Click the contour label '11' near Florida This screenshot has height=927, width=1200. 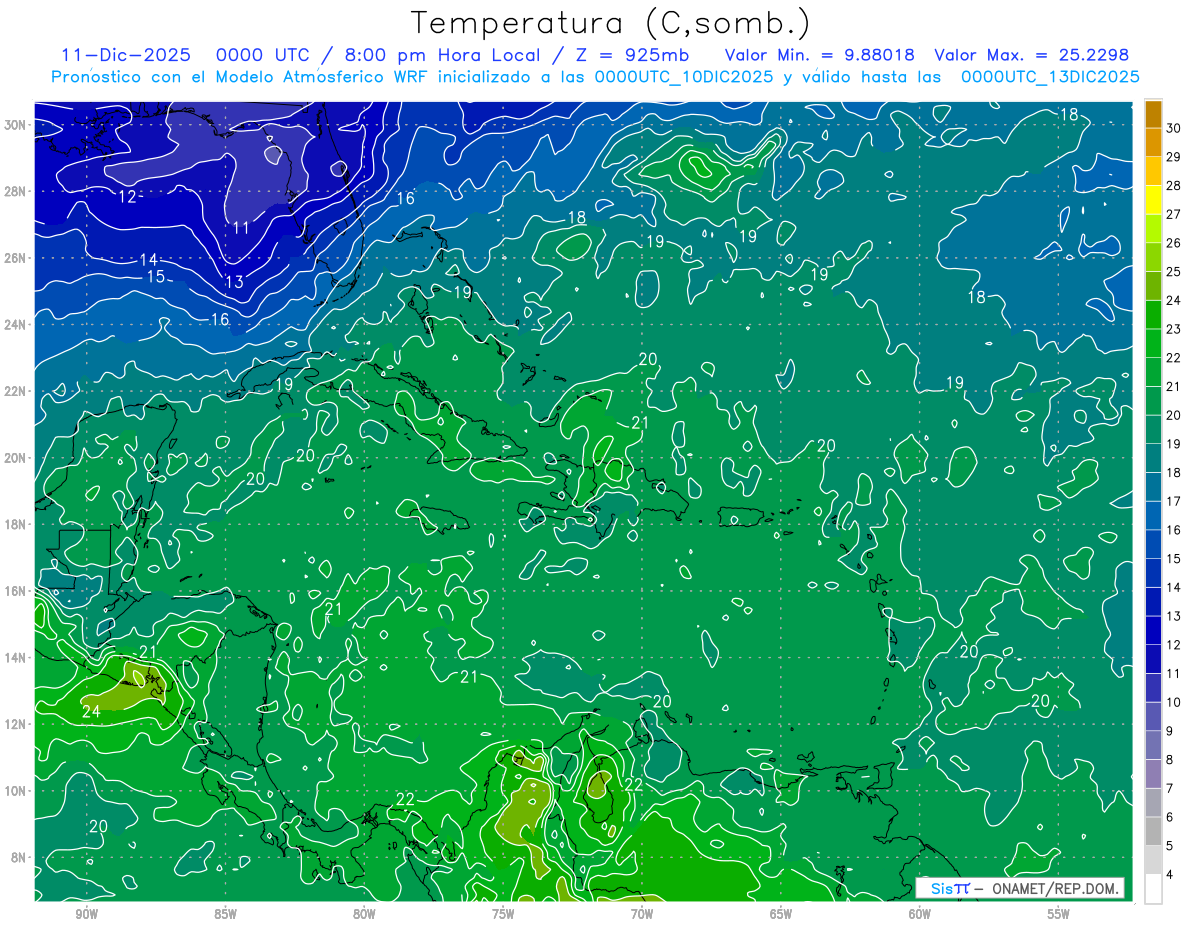click(241, 228)
